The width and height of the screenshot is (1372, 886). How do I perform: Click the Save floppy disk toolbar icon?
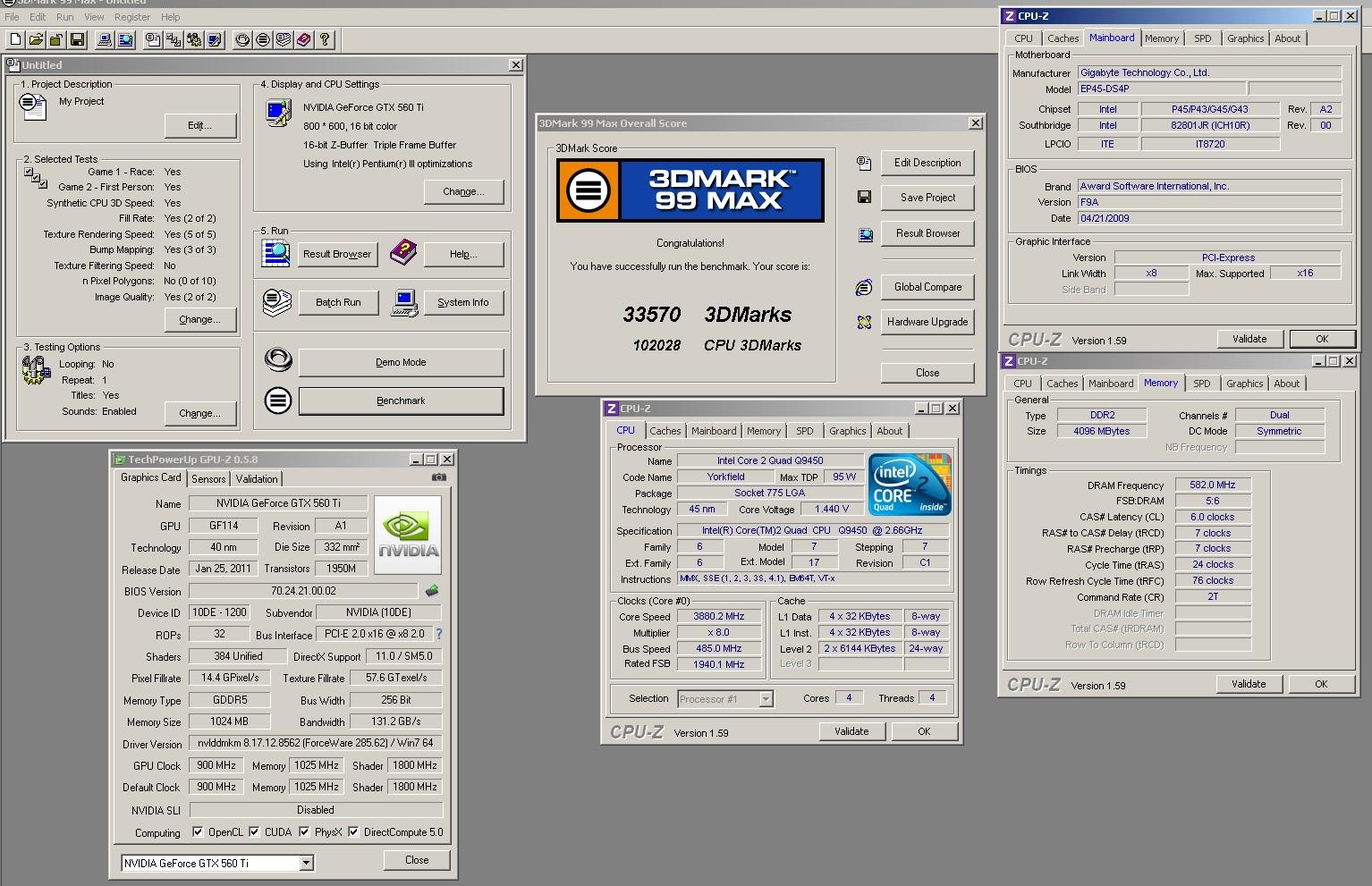pyautogui.click(x=77, y=39)
